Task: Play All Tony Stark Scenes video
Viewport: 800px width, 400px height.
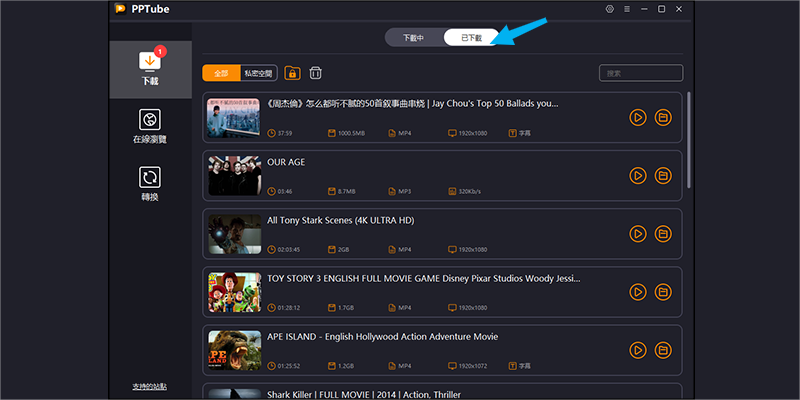Action: [638, 234]
